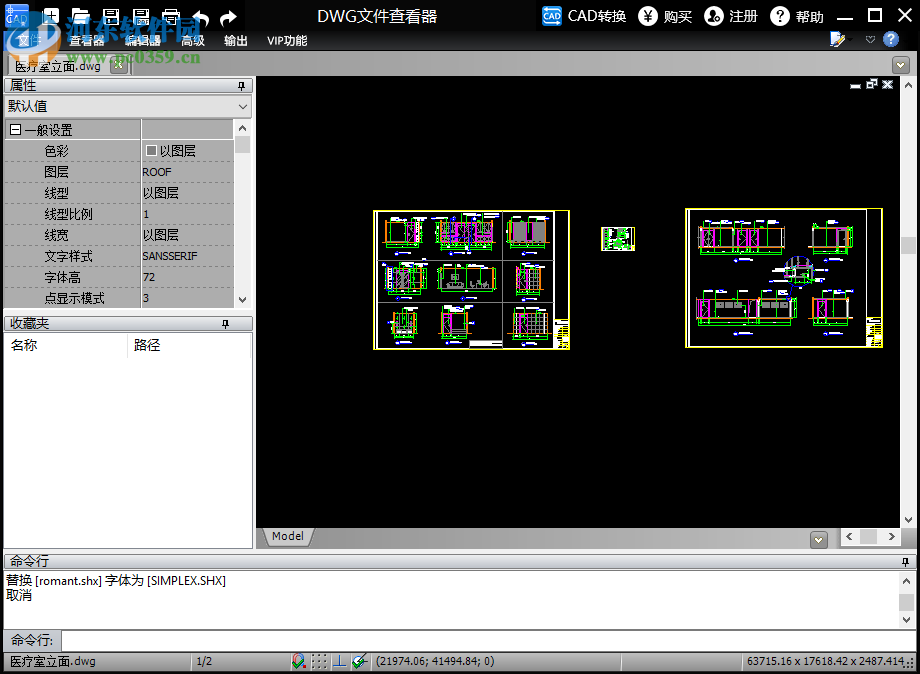Close the inner drawing view window
Viewport: 920px width, 674px height.
(x=888, y=84)
